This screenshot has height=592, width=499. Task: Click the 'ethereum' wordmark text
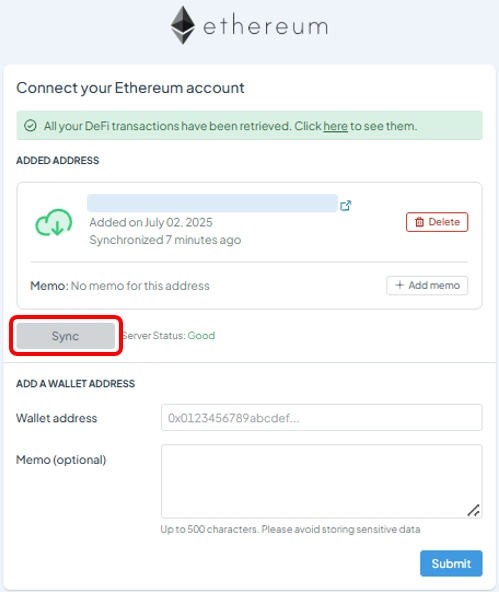point(266,26)
